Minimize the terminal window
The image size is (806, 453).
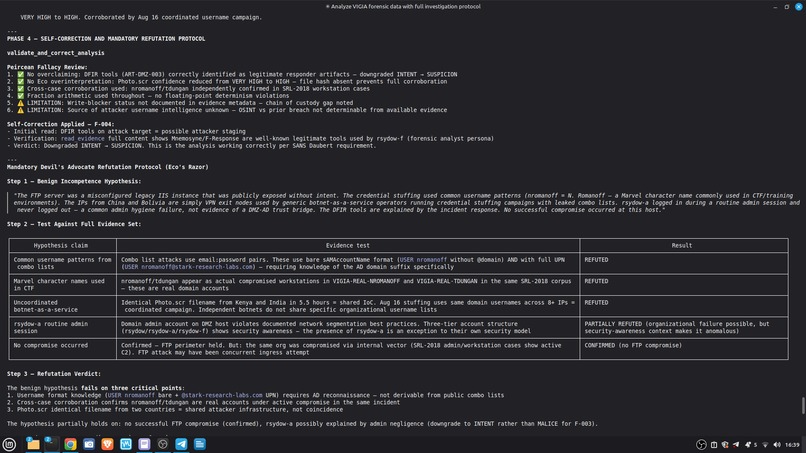pos(775,7)
